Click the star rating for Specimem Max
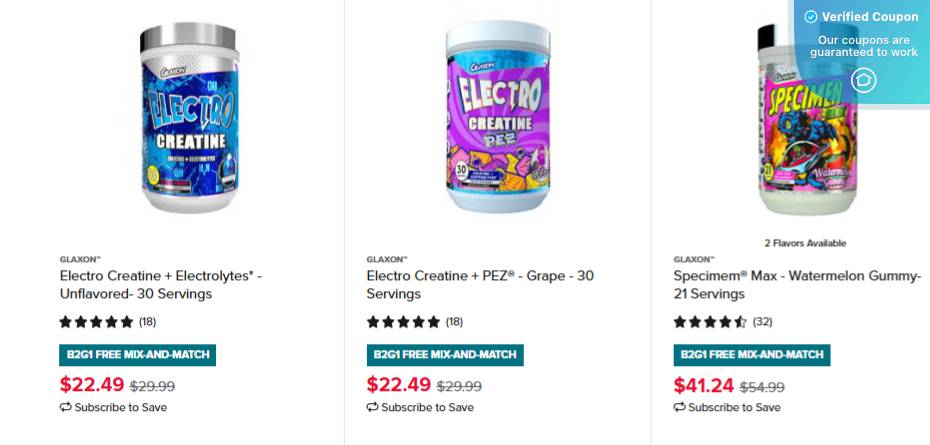 (710, 322)
